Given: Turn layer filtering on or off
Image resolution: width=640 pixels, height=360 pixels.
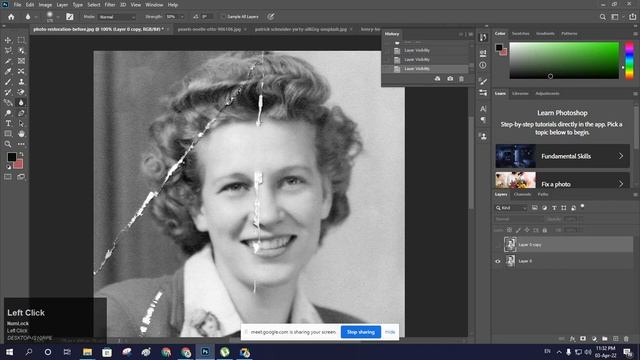Looking at the screenshot, I should (582, 206).
